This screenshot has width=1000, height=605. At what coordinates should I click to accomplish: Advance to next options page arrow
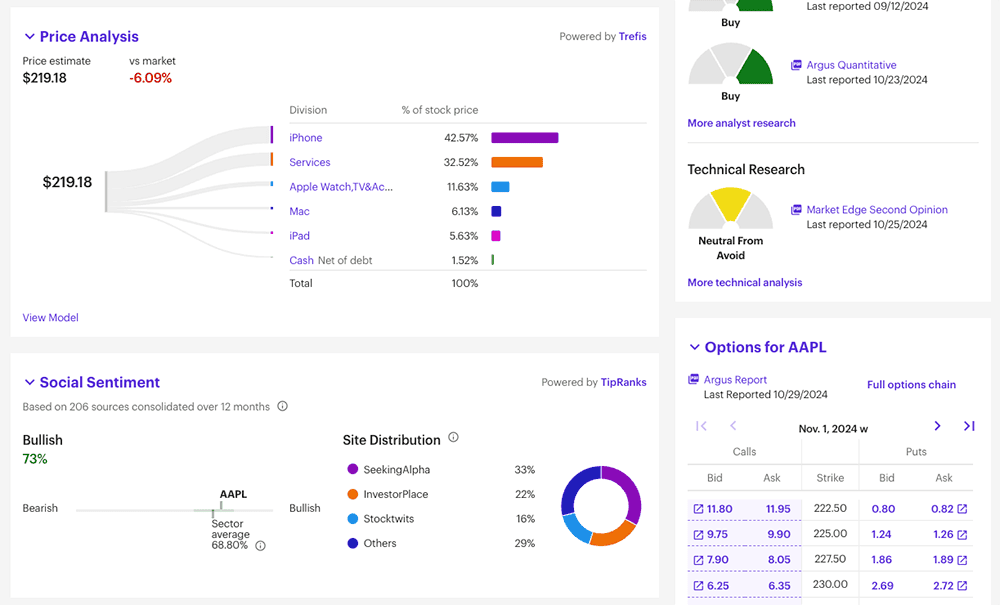click(x=937, y=425)
